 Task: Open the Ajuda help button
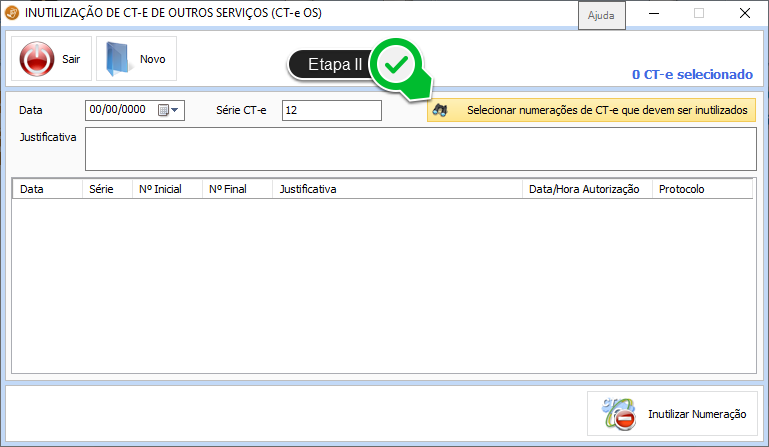tap(601, 16)
